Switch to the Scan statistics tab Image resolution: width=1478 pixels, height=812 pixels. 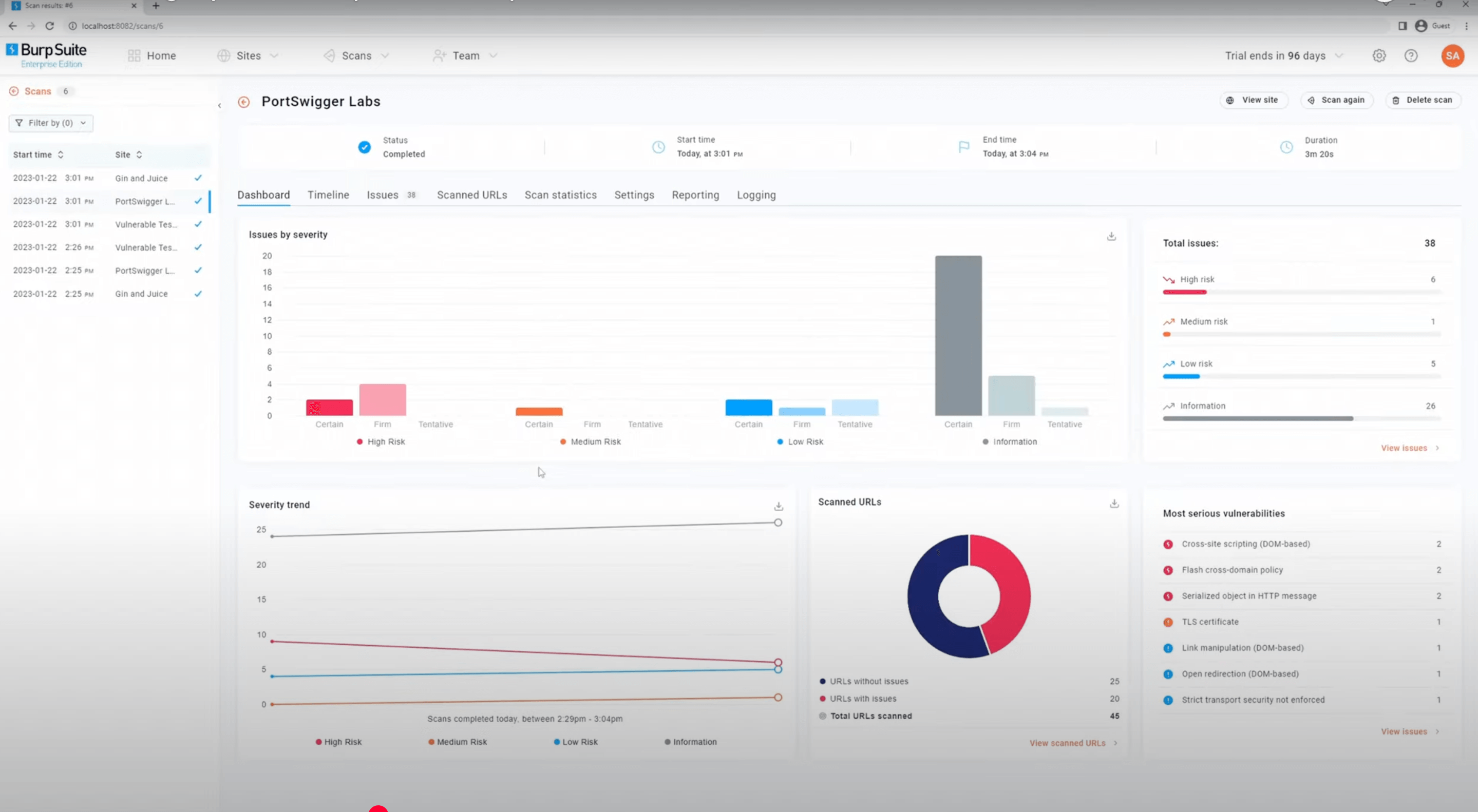(x=561, y=195)
